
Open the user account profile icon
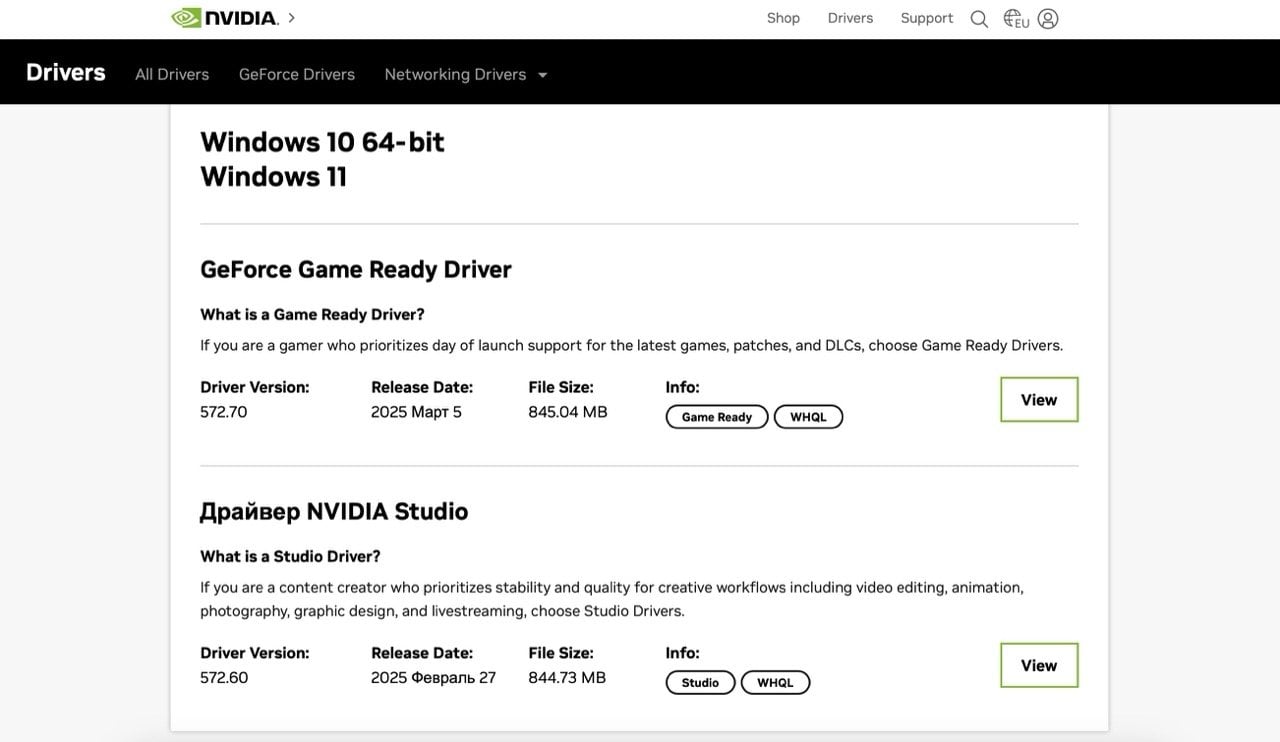pyautogui.click(x=1048, y=19)
